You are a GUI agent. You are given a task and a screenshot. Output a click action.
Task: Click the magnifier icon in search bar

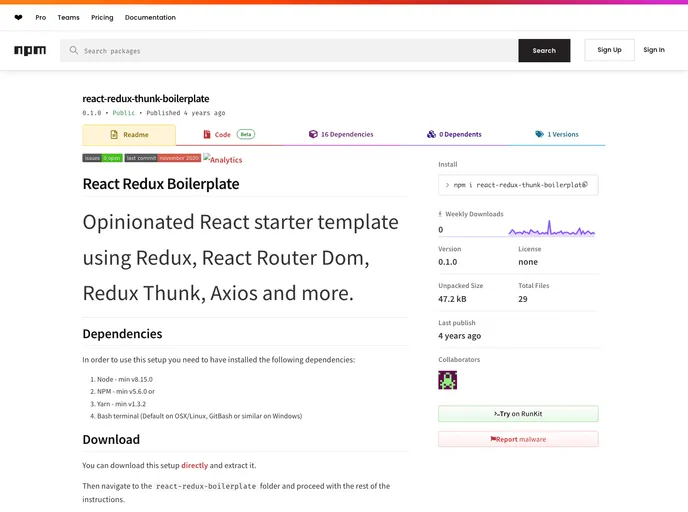point(74,50)
